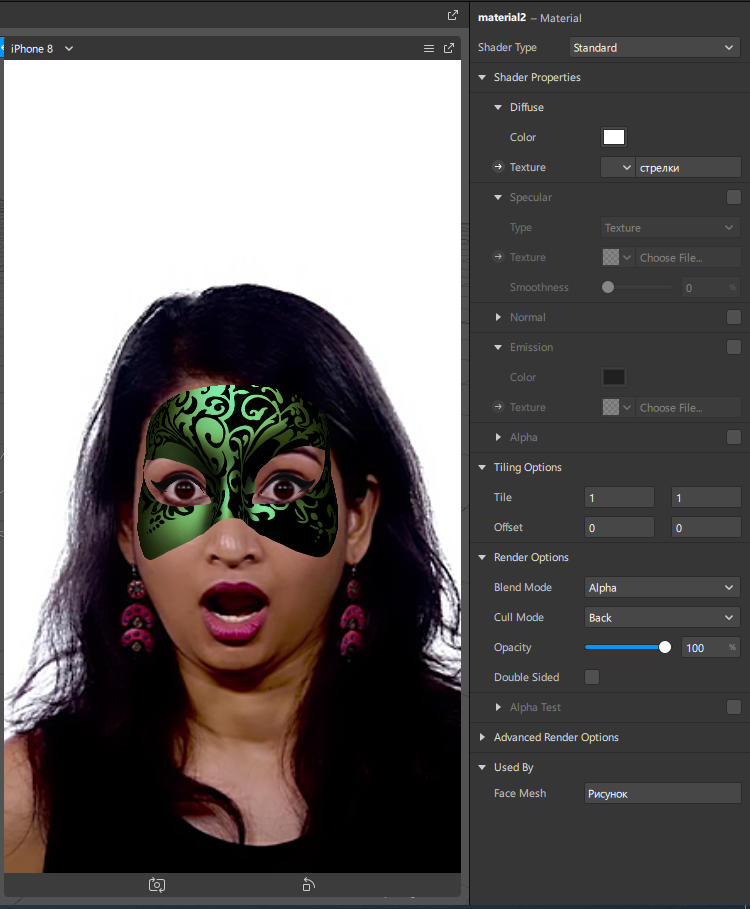
Task: Click the Face Mesh "Рисунок" link
Action: click(x=662, y=794)
